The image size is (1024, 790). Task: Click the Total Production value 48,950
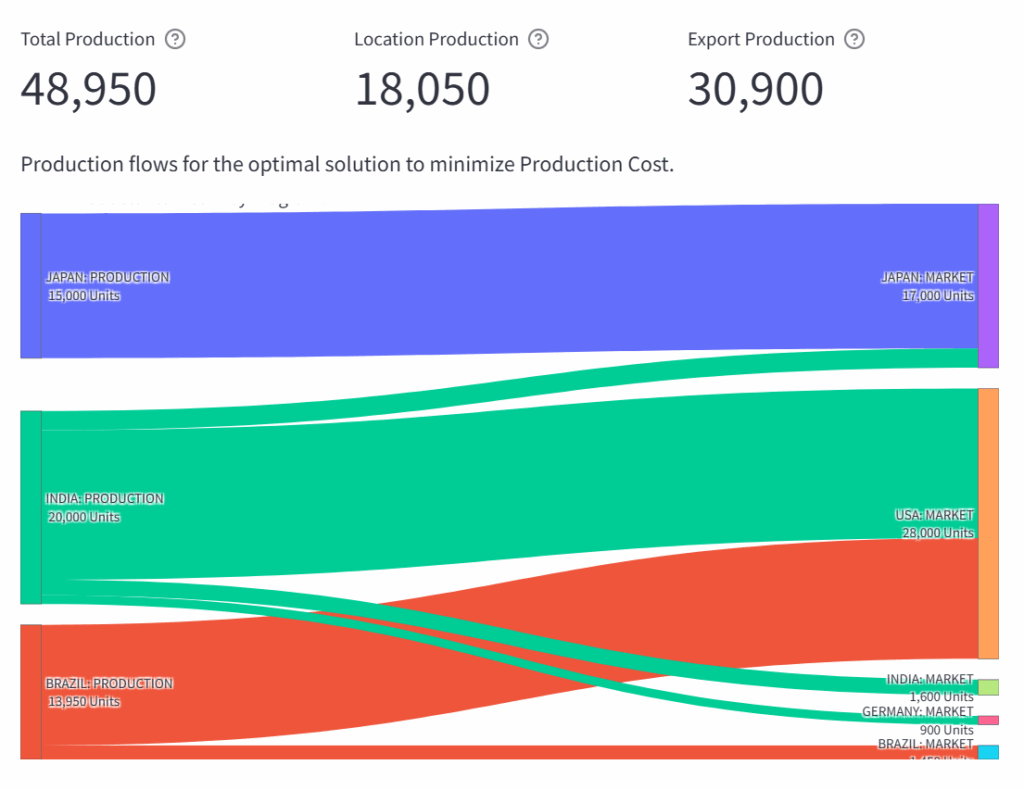pyautogui.click(x=88, y=90)
